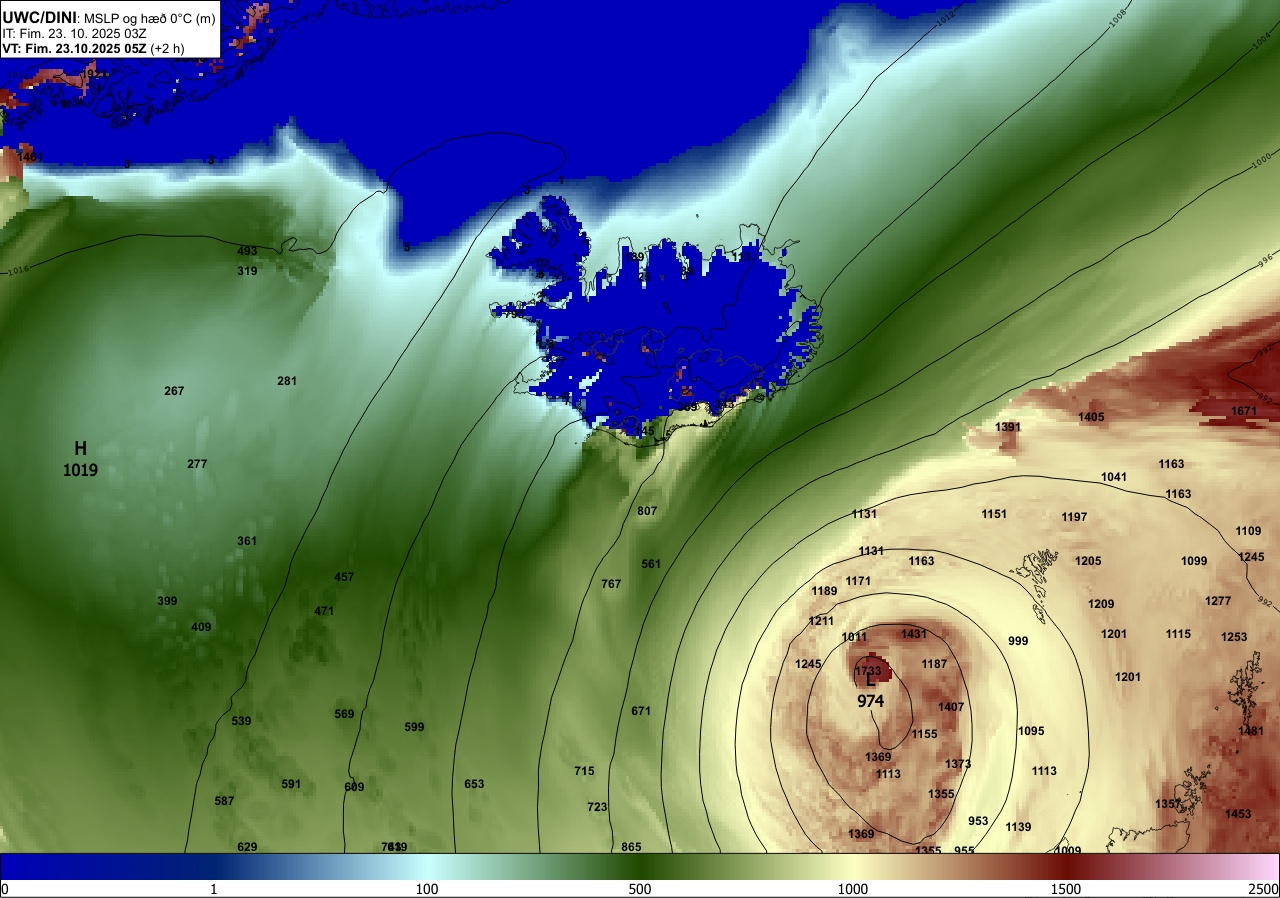Click the "1407" height value
Screen dimensions: 1280x898
[951, 707]
